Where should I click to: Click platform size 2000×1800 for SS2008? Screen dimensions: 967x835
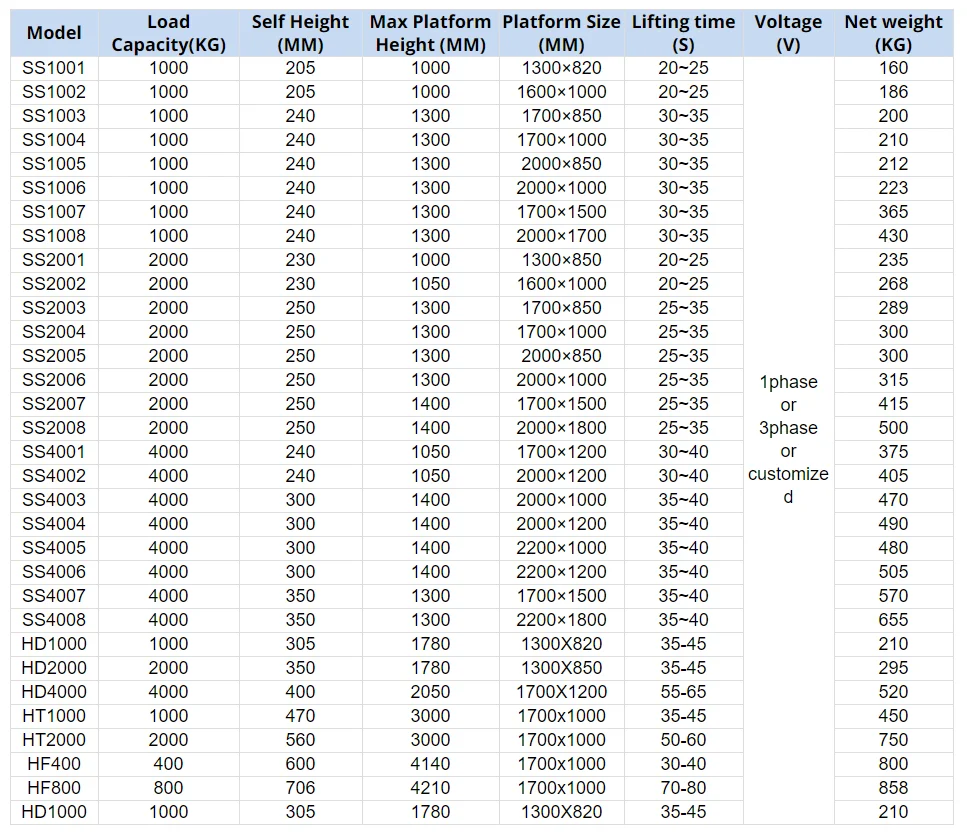pyautogui.click(x=561, y=429)
